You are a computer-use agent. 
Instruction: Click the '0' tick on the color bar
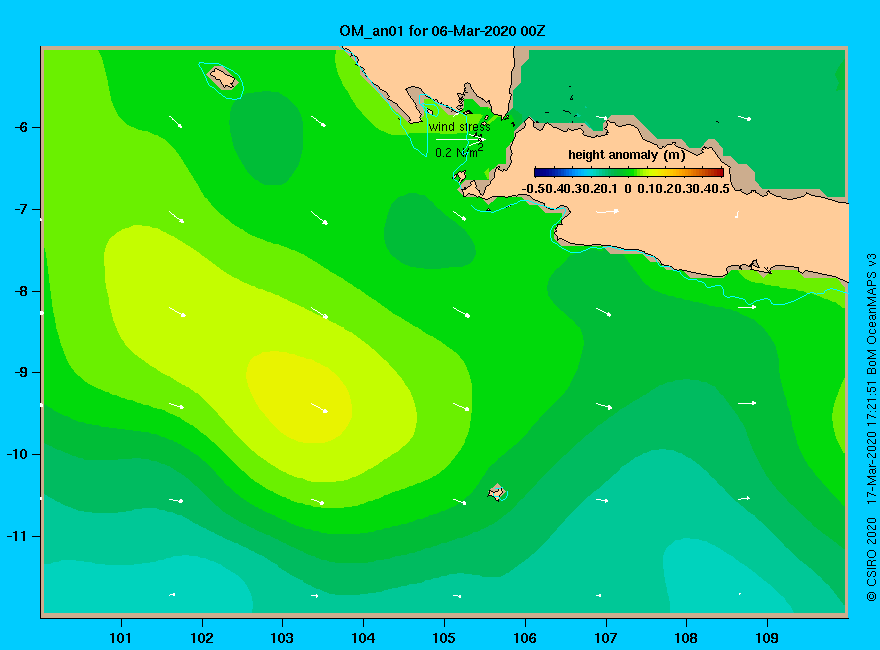(628, 189)
